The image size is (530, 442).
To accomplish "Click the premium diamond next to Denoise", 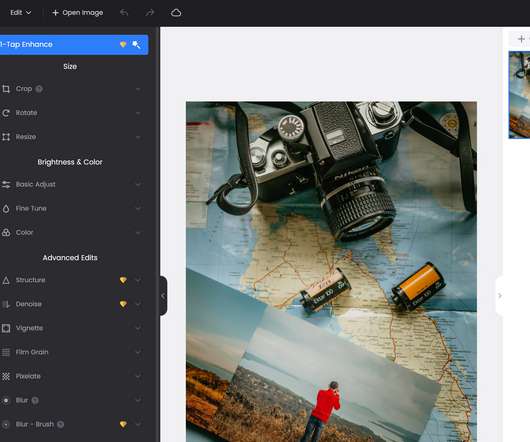I will tap(123, 304).
